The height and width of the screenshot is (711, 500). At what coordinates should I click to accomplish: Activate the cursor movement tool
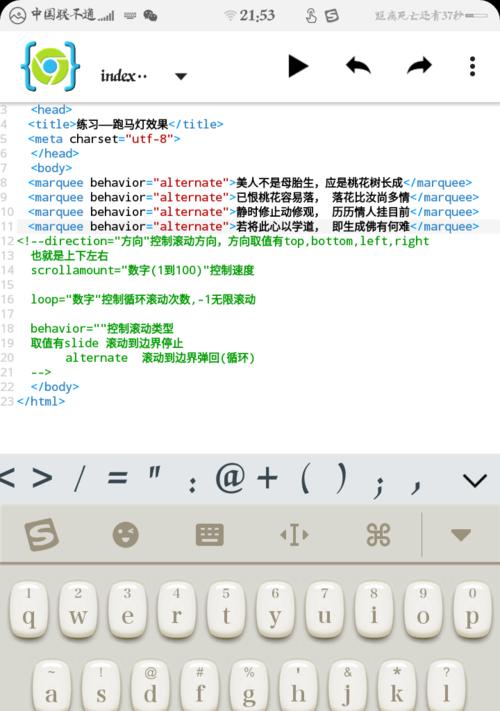pyautogui.click(x=294, y=535)
